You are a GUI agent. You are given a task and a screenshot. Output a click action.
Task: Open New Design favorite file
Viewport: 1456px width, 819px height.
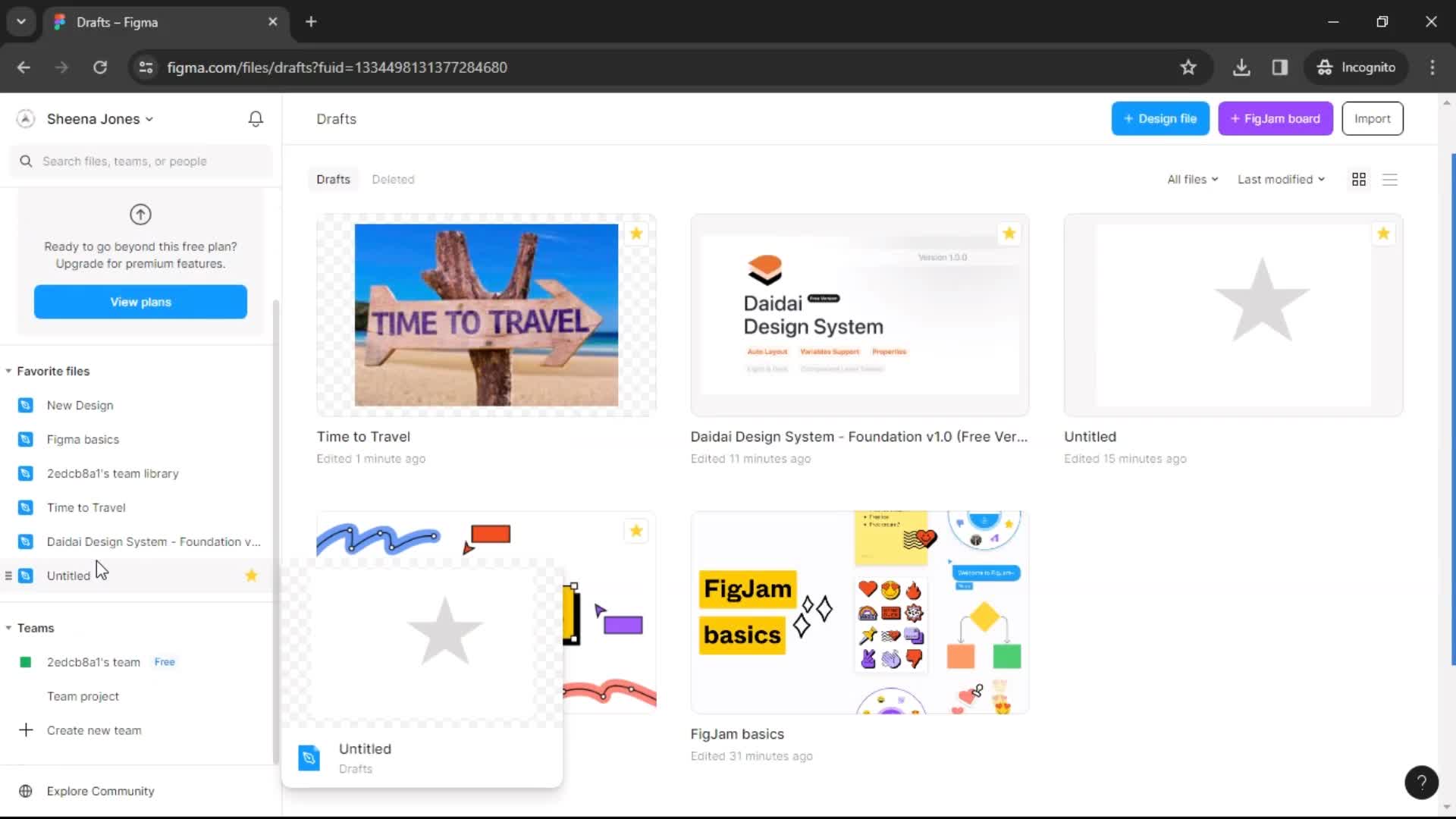80,406
